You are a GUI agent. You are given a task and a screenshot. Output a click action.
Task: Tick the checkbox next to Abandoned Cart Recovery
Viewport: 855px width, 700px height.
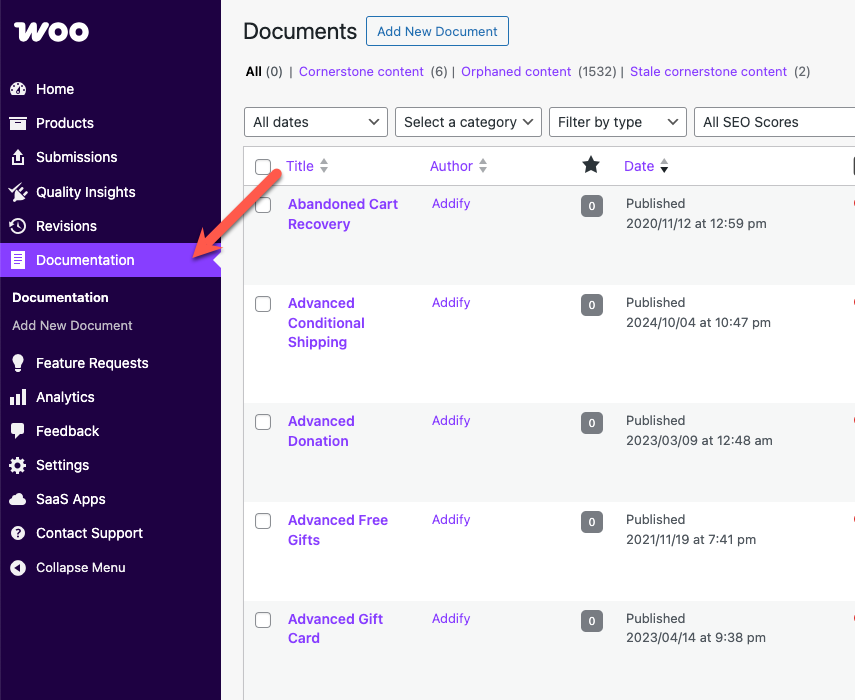(x=263, y=204)
